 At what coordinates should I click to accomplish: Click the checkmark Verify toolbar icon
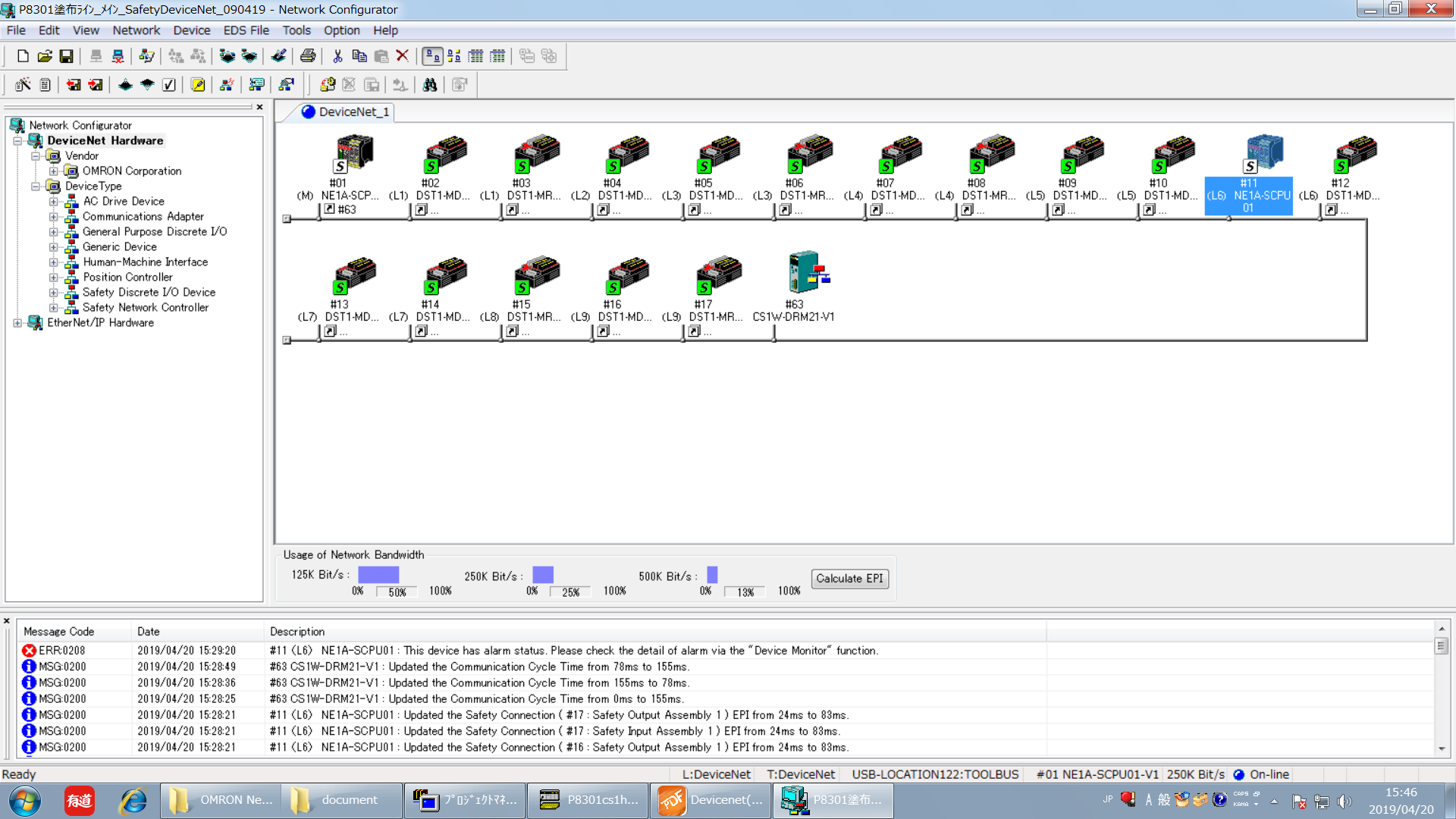169,85
